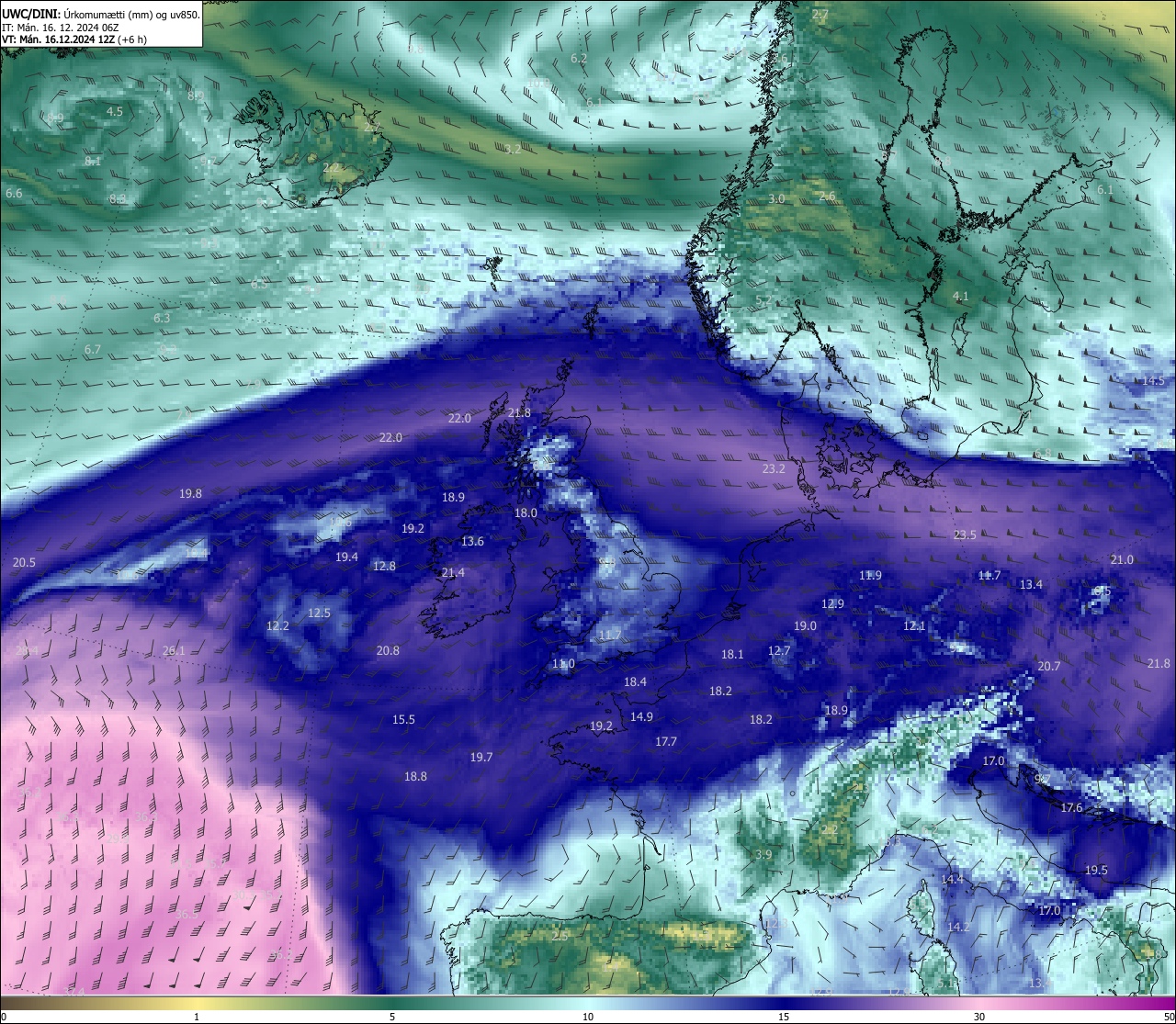1176x1024 pixels.
Task: Click the map value 13.4
Action: pos(1031,584)
